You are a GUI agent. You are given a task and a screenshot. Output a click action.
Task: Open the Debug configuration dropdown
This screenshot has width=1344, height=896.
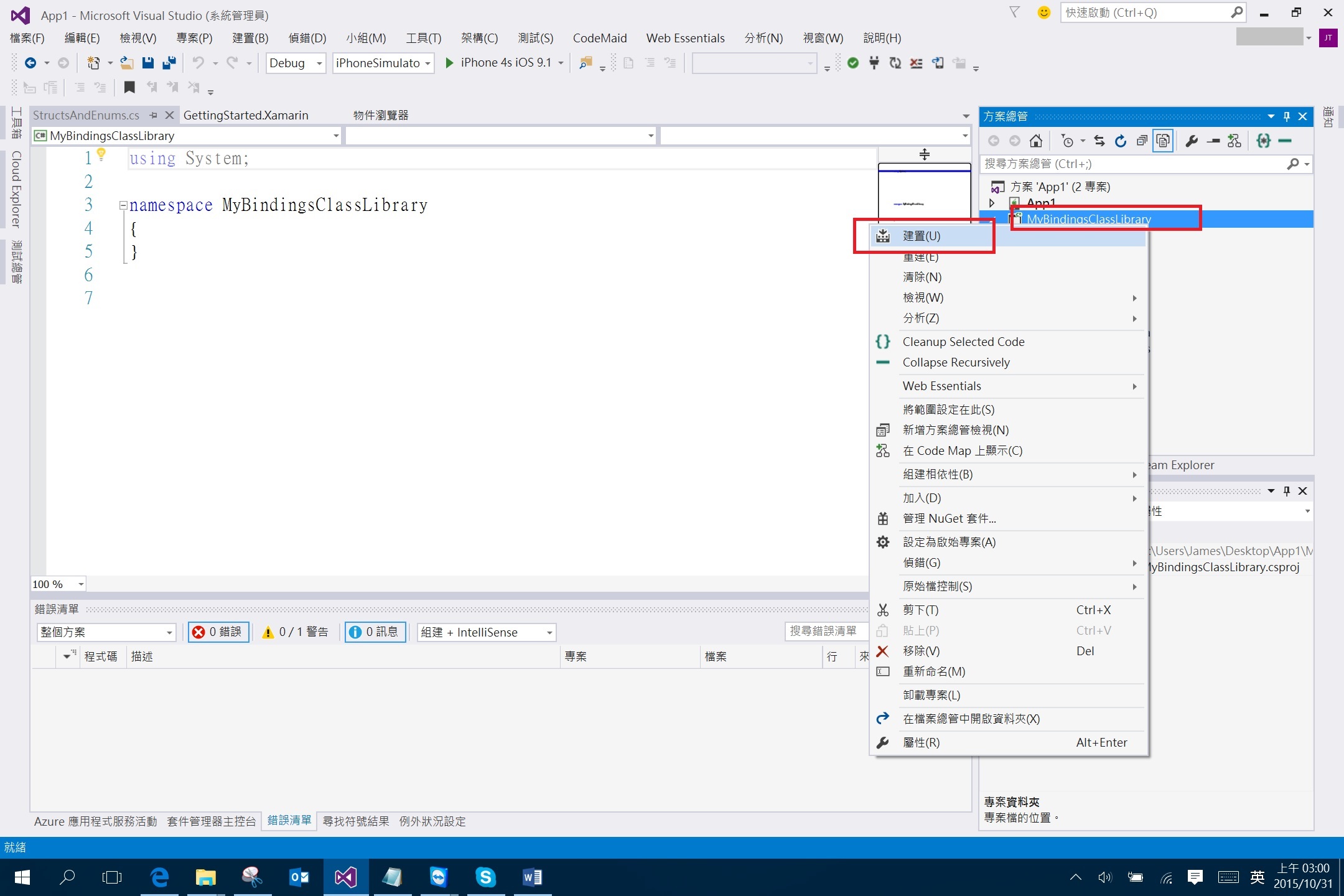[296, 63]
